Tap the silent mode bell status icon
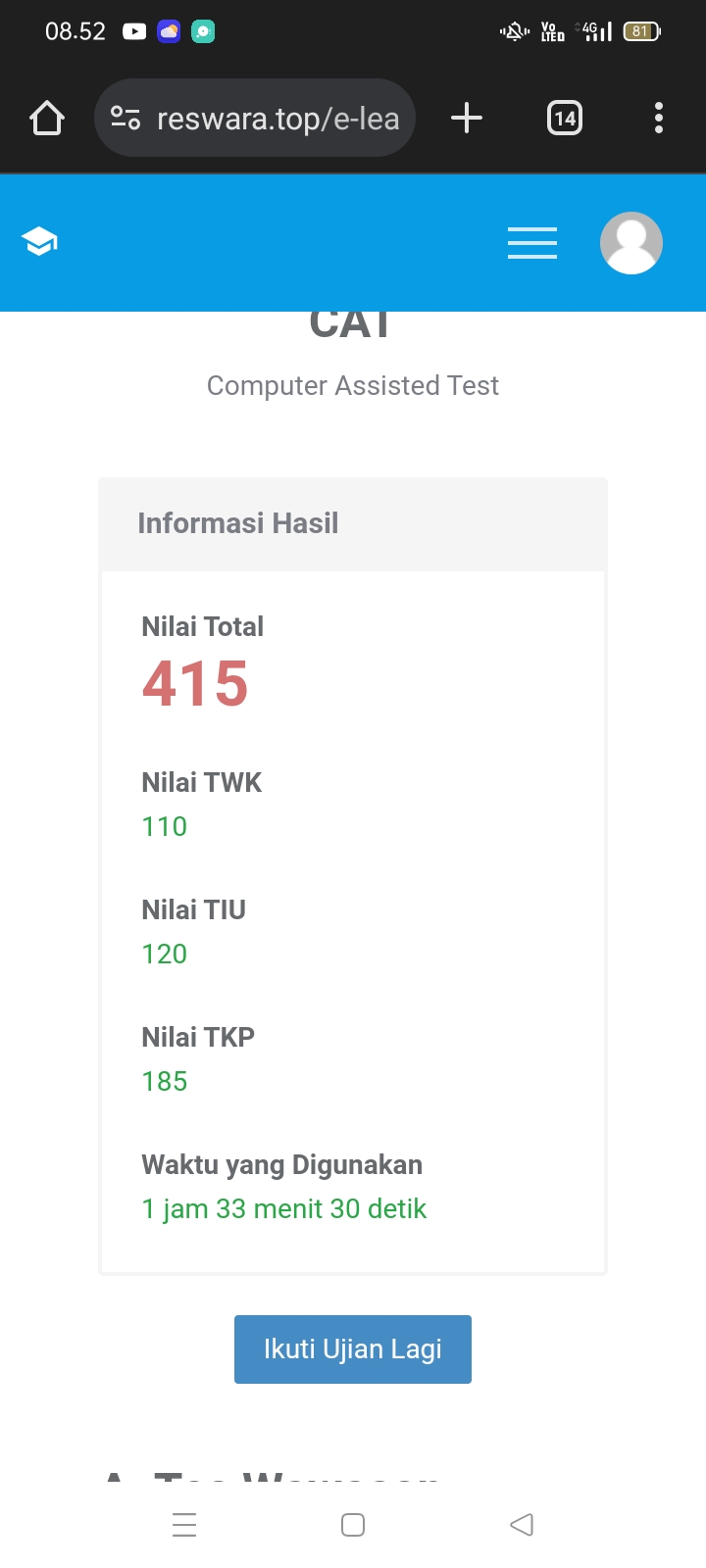 [x=515, y=31]
